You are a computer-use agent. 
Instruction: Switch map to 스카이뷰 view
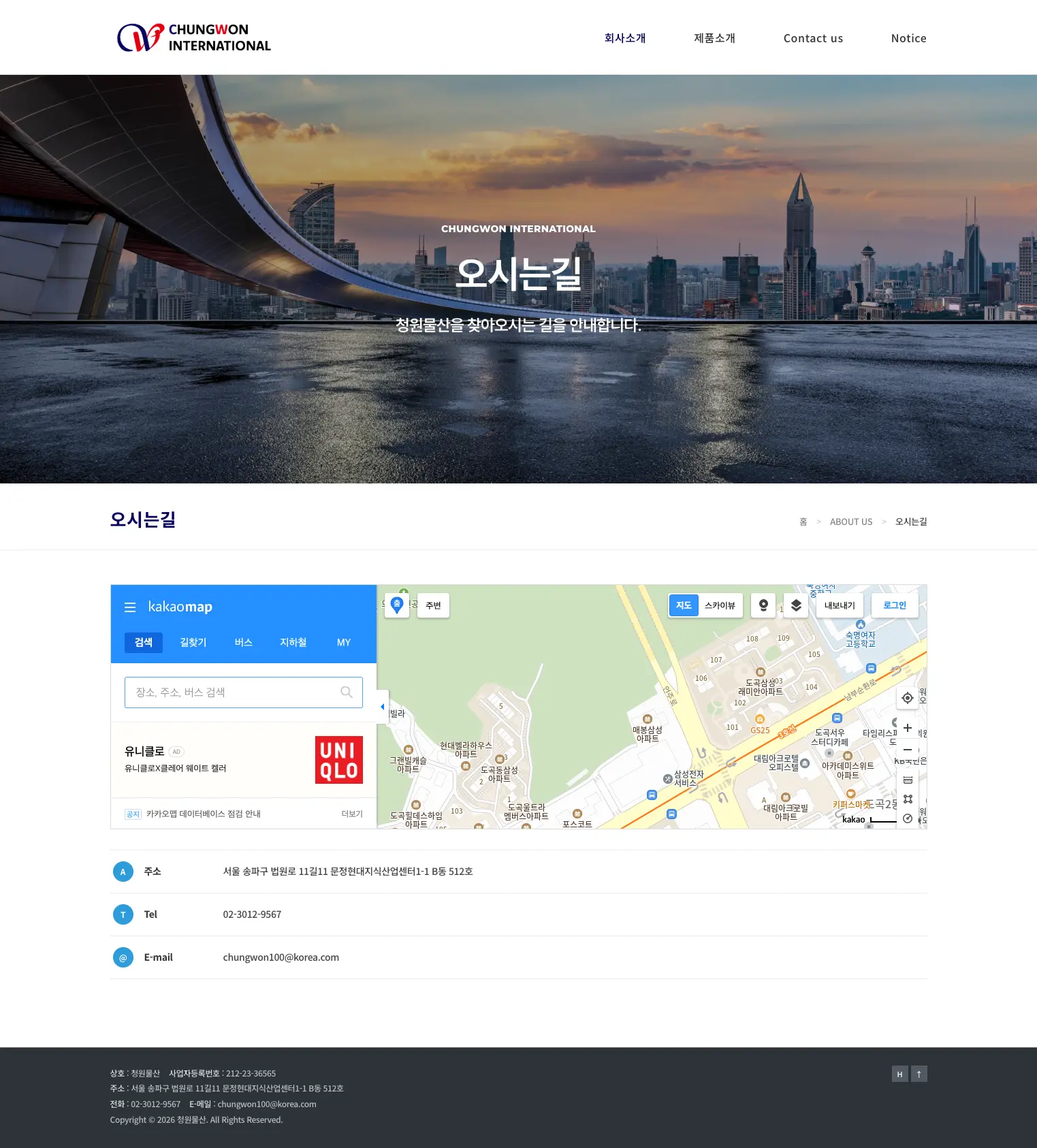coord(720,605)
